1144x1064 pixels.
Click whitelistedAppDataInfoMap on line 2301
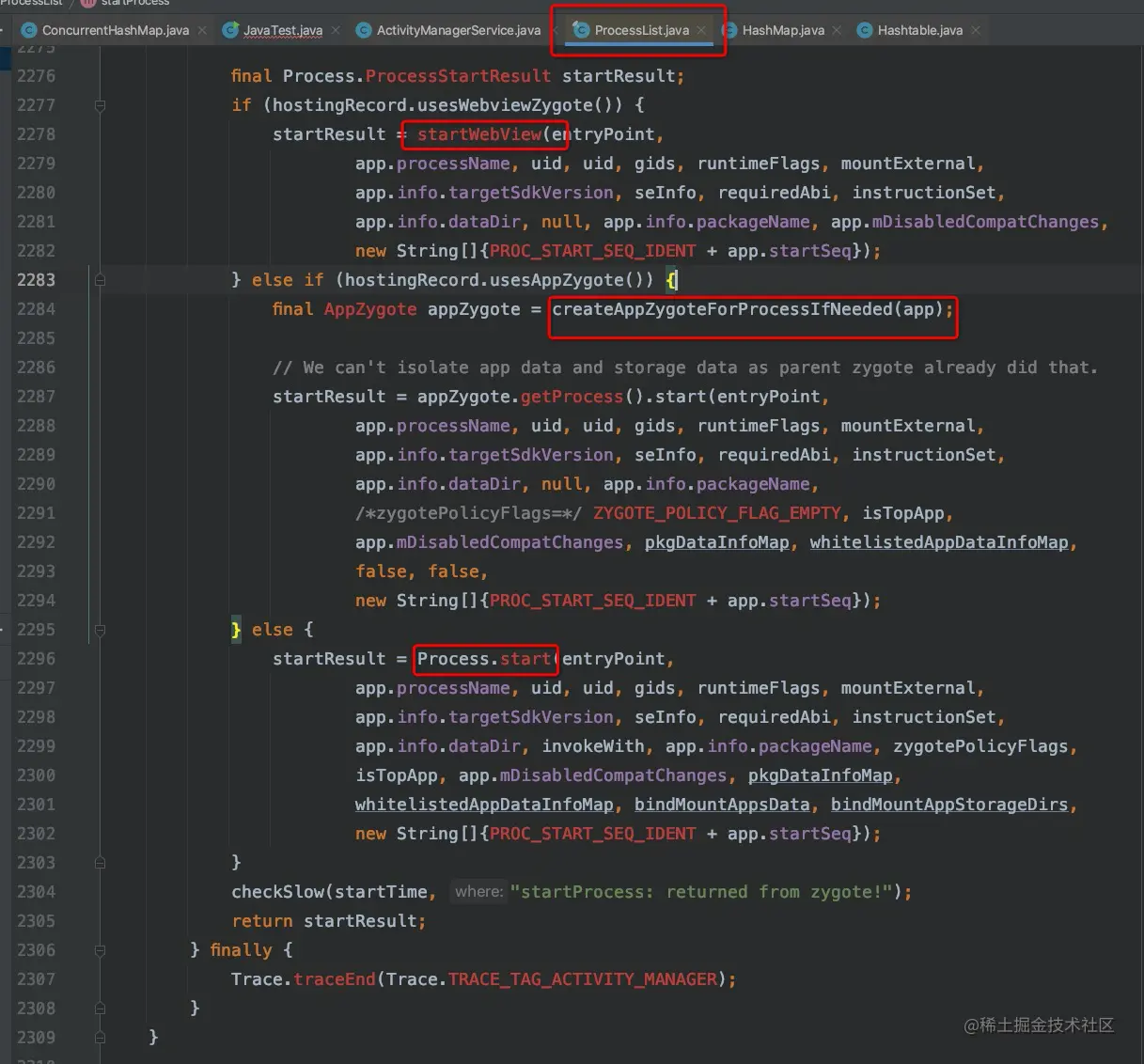tap(484, 805)
